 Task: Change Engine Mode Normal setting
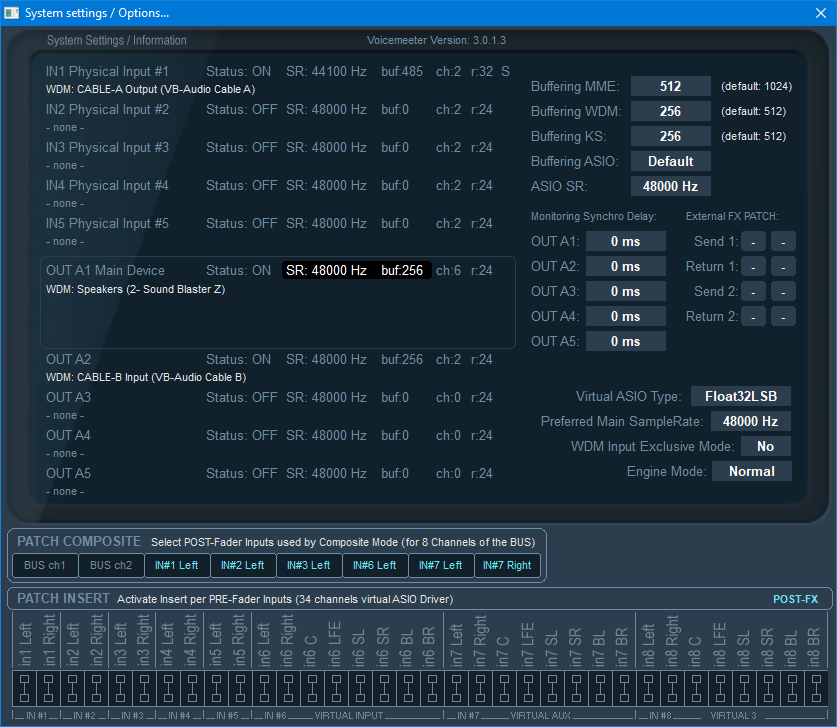point(752,471)
